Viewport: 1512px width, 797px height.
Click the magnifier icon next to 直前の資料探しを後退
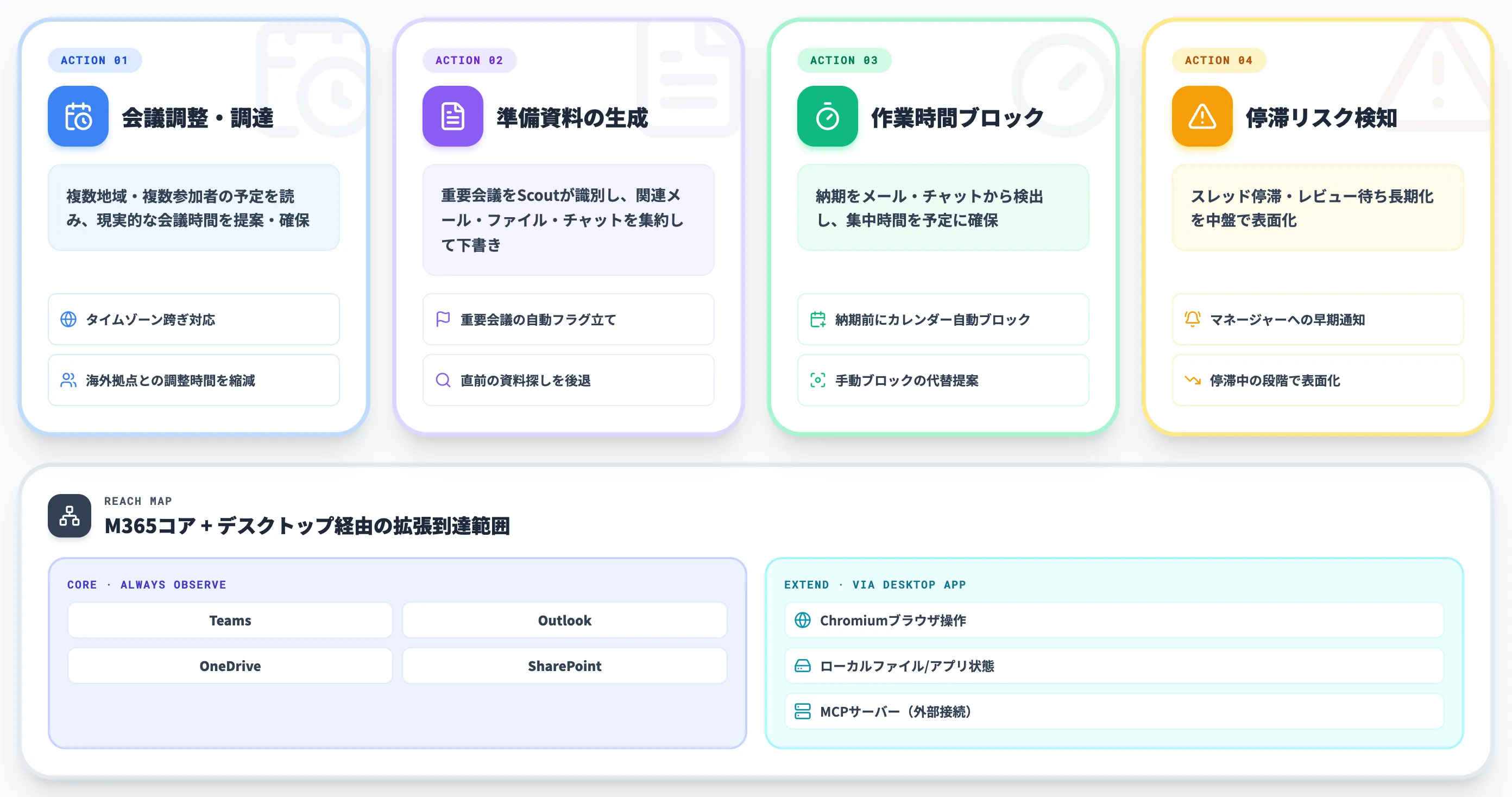tap(443, 380)
